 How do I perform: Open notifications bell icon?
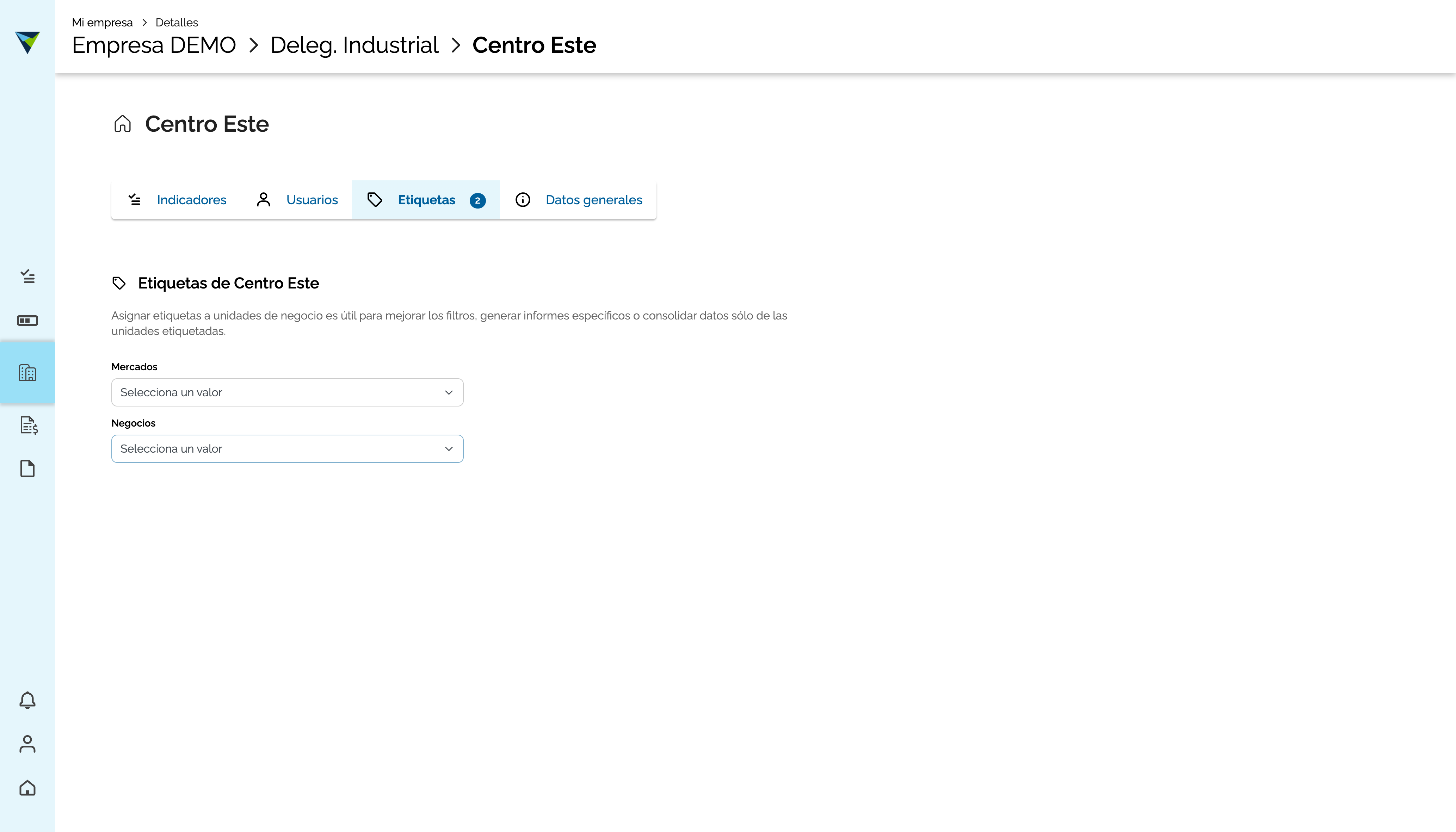tap(27, 700)
